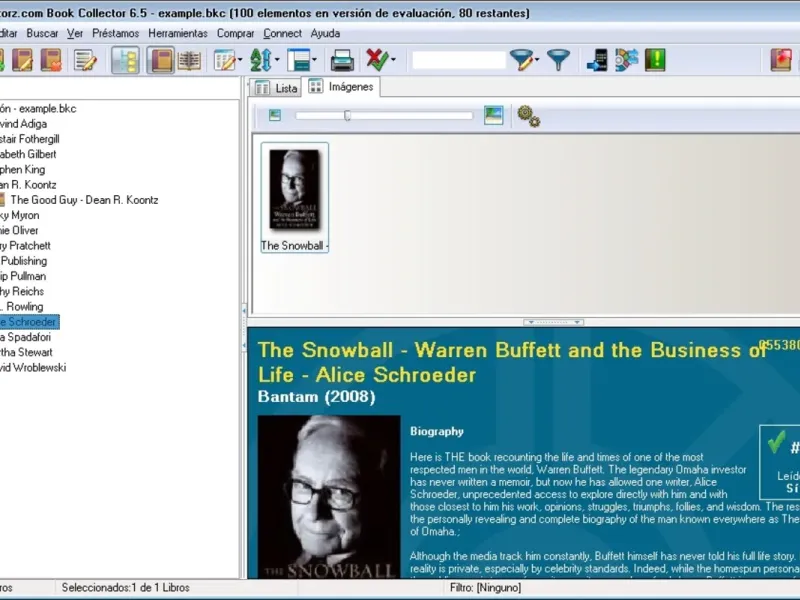Open the Préstamos menu

(x=115, y=34)
